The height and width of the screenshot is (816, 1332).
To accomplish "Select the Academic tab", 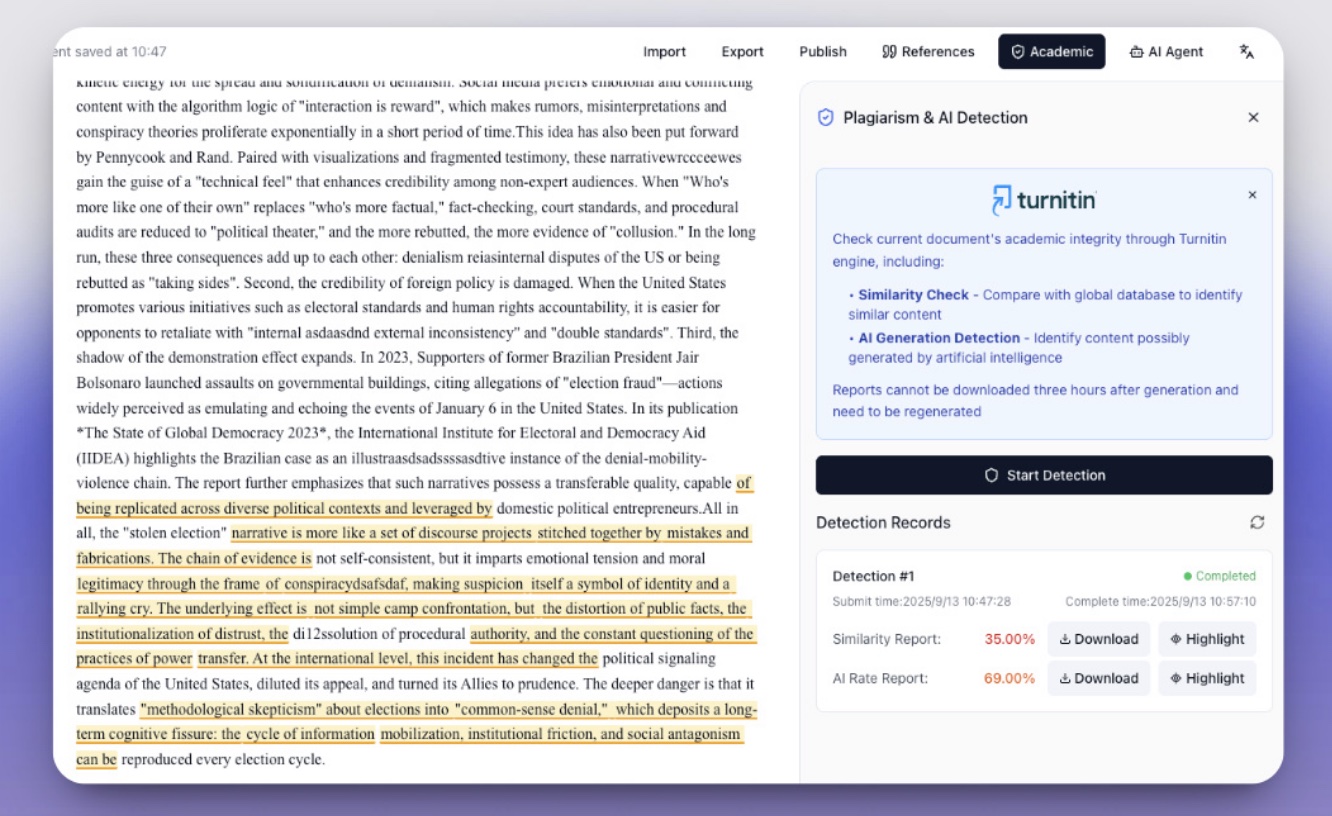I will tap(1051, 52).
